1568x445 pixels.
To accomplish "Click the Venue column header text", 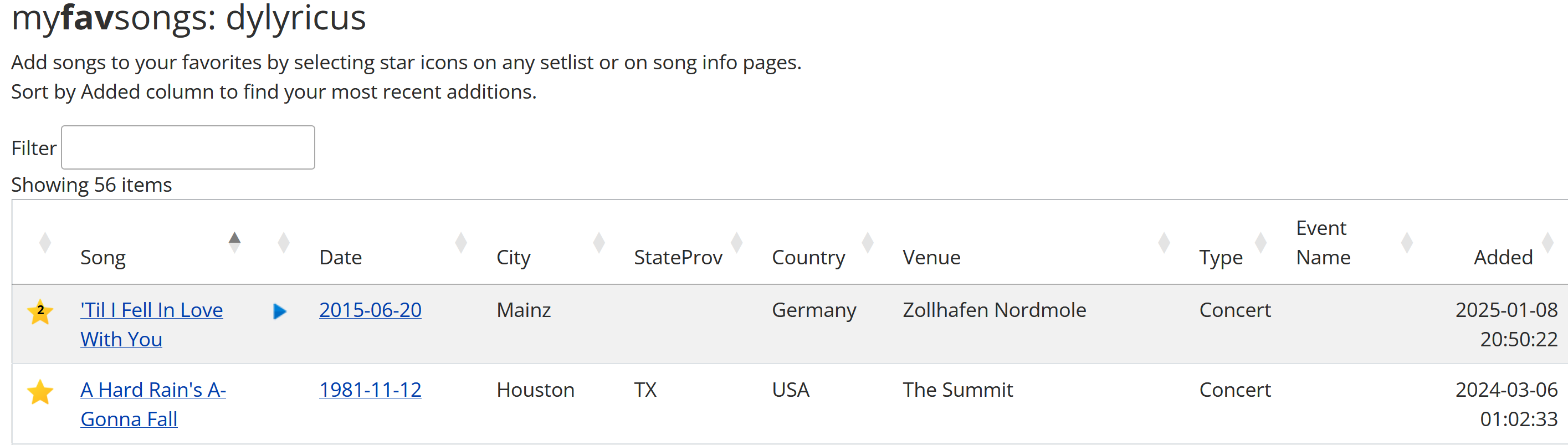I will tap(931, 258).
